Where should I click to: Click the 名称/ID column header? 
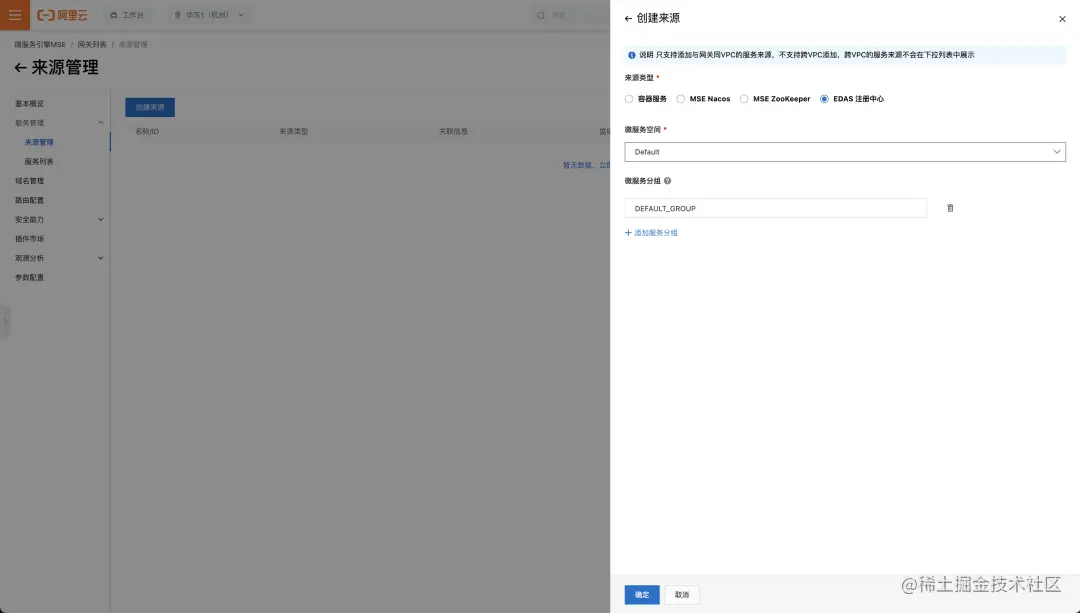[x=147, y=132]
